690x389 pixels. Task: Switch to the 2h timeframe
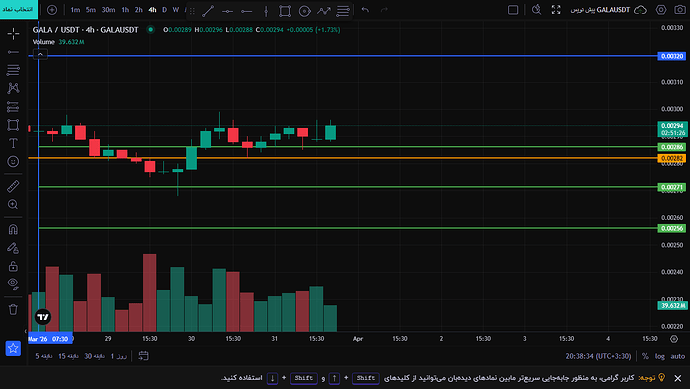(x=139, y=10)
